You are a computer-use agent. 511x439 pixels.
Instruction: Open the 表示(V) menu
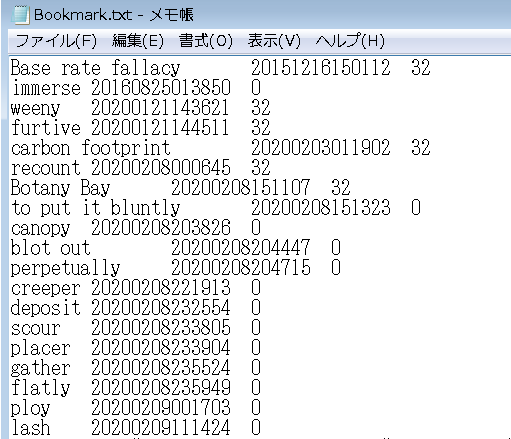(x=274, y=41)
